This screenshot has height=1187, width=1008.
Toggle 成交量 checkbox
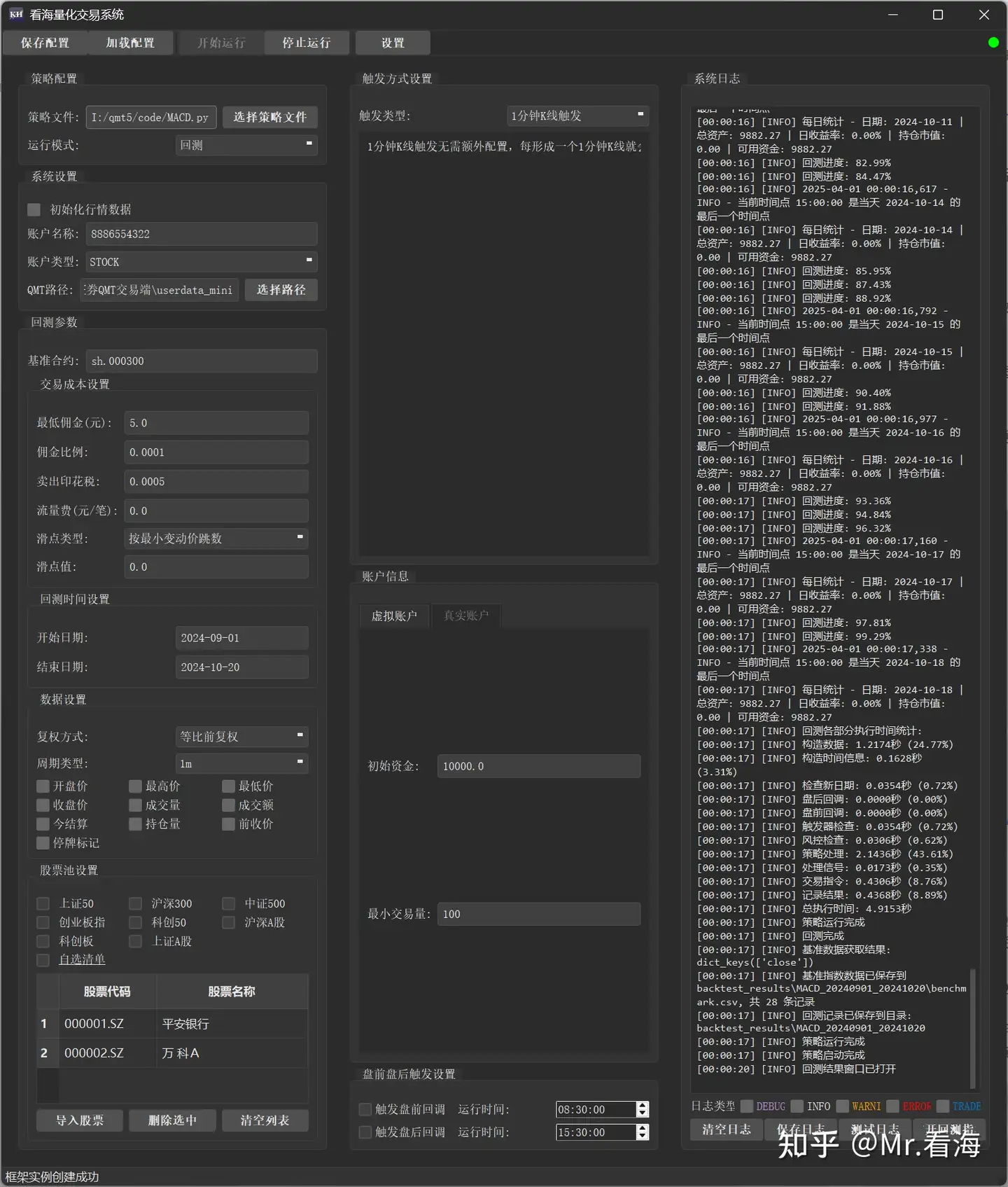[x=136, y=805]
